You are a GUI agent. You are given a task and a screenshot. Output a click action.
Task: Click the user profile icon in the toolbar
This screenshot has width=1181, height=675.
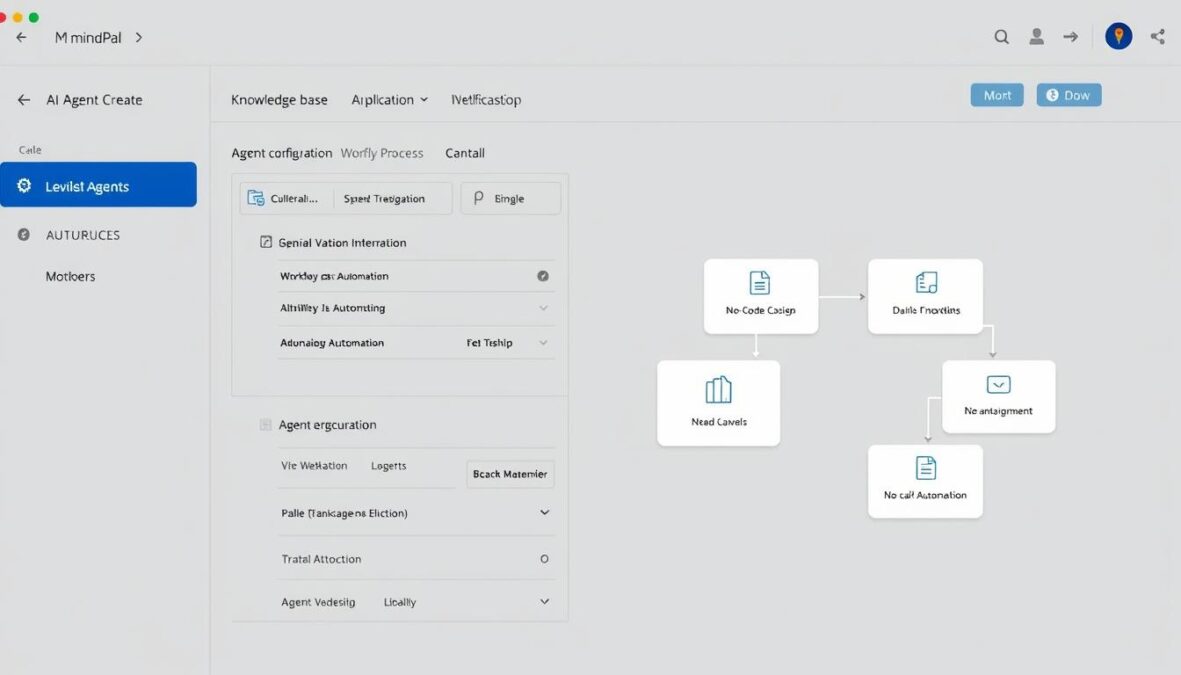[1036, 36]
